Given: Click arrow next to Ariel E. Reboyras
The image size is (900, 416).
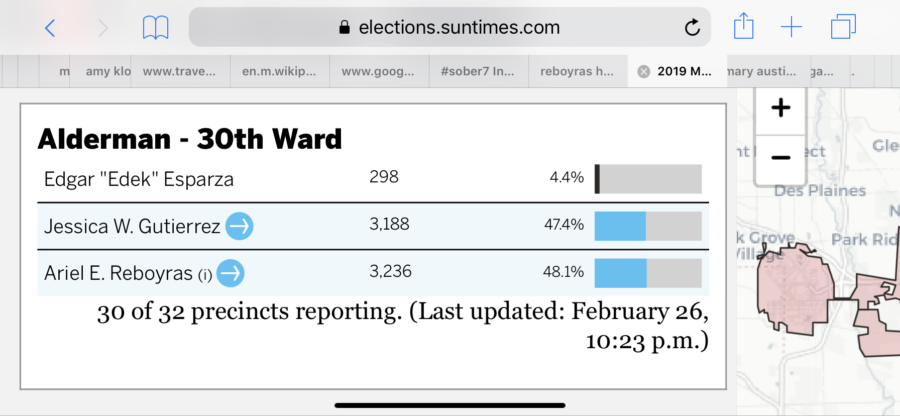Looking at the screenshot, I should pos(230,272).
